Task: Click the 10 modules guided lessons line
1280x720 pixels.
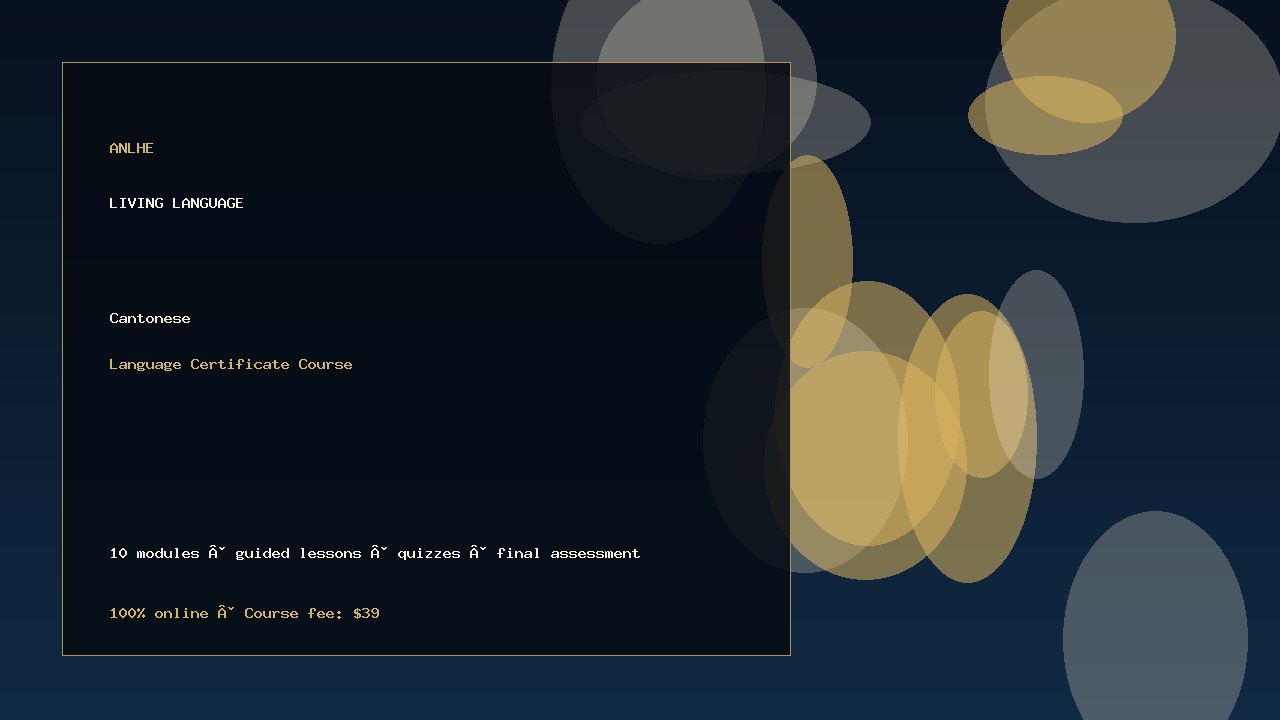Action: 375,553
